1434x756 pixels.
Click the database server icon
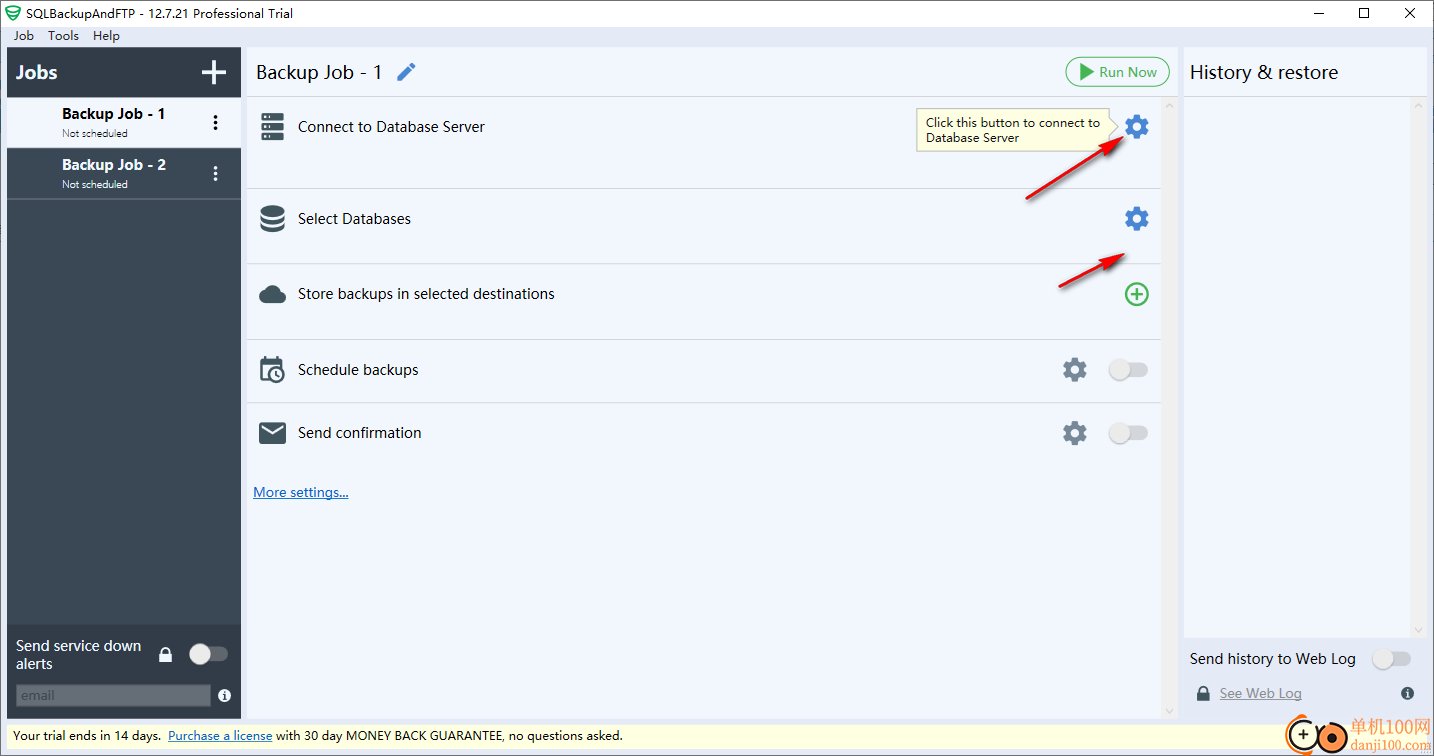click(x=273, y=126)
